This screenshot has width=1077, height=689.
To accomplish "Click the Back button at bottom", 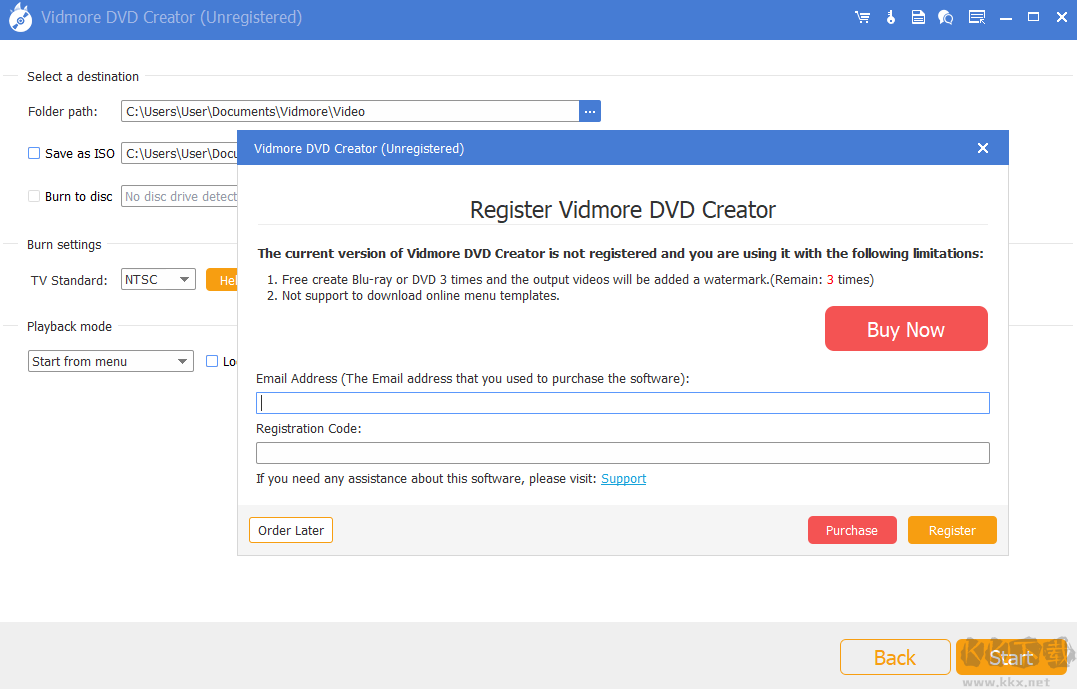I will [x=895, y=657].
